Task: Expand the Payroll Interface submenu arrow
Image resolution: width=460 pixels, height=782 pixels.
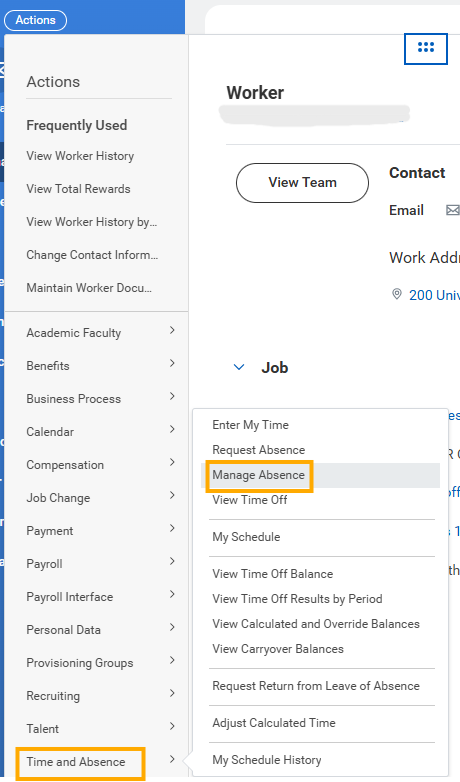Action: click(172, 594)
